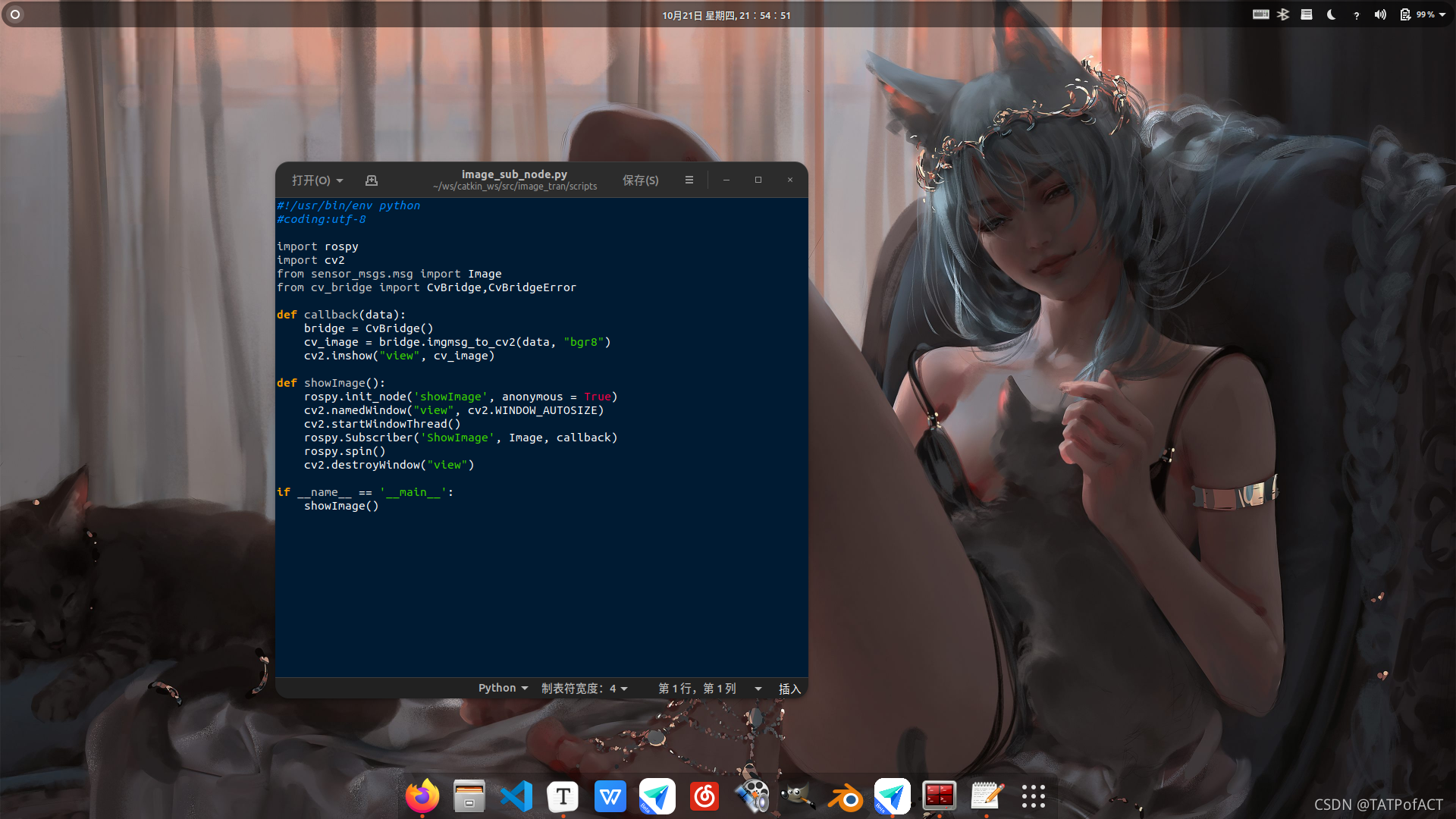Click the 插入 insert mode indicator

point(789,689)
